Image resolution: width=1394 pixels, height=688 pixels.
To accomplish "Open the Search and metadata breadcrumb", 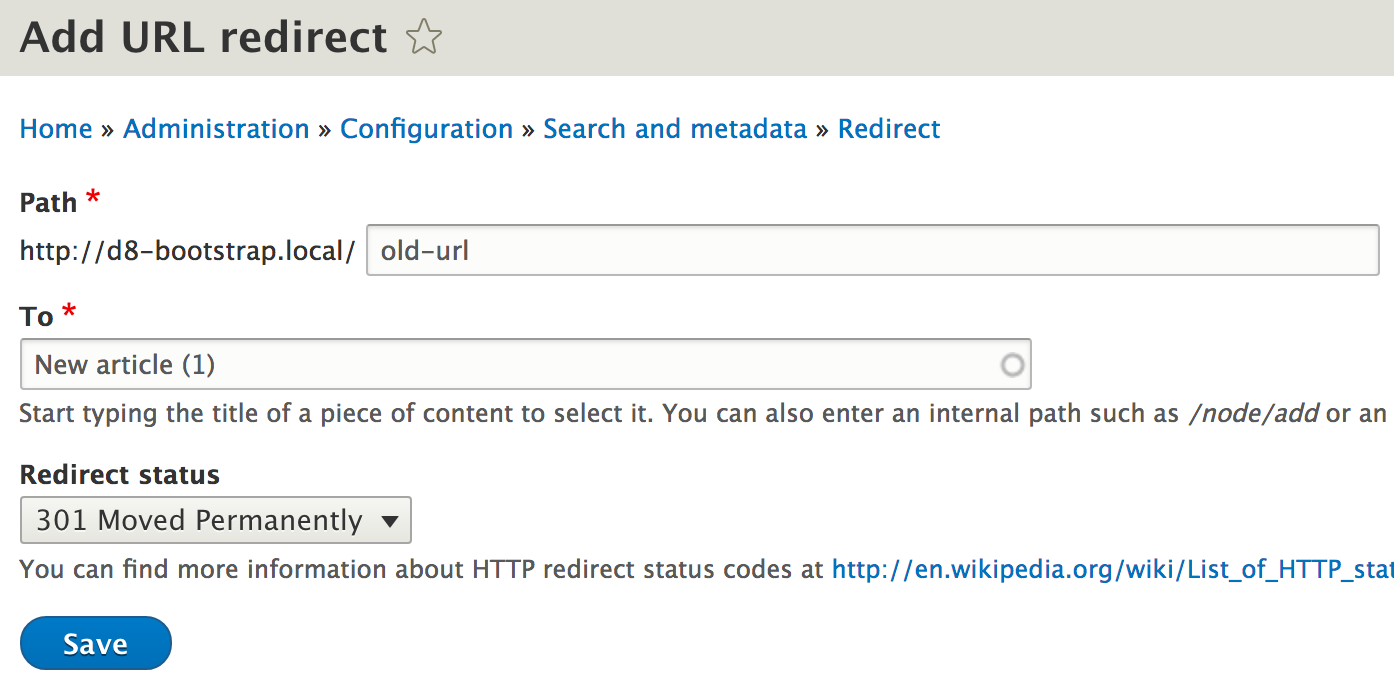I will tap(675, 129).
